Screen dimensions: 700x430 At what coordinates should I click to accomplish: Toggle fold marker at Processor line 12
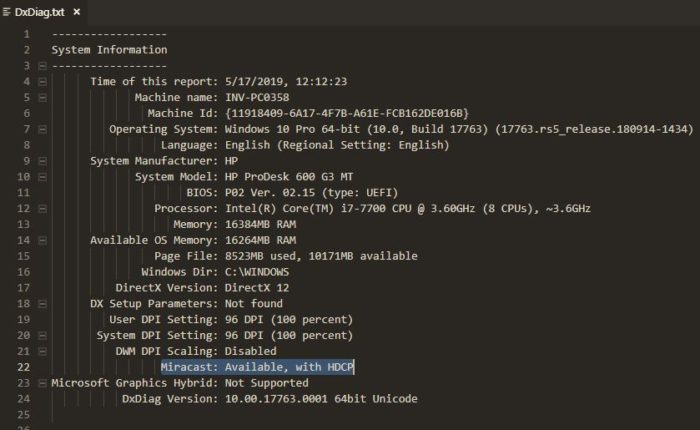(x=42, y=209)
